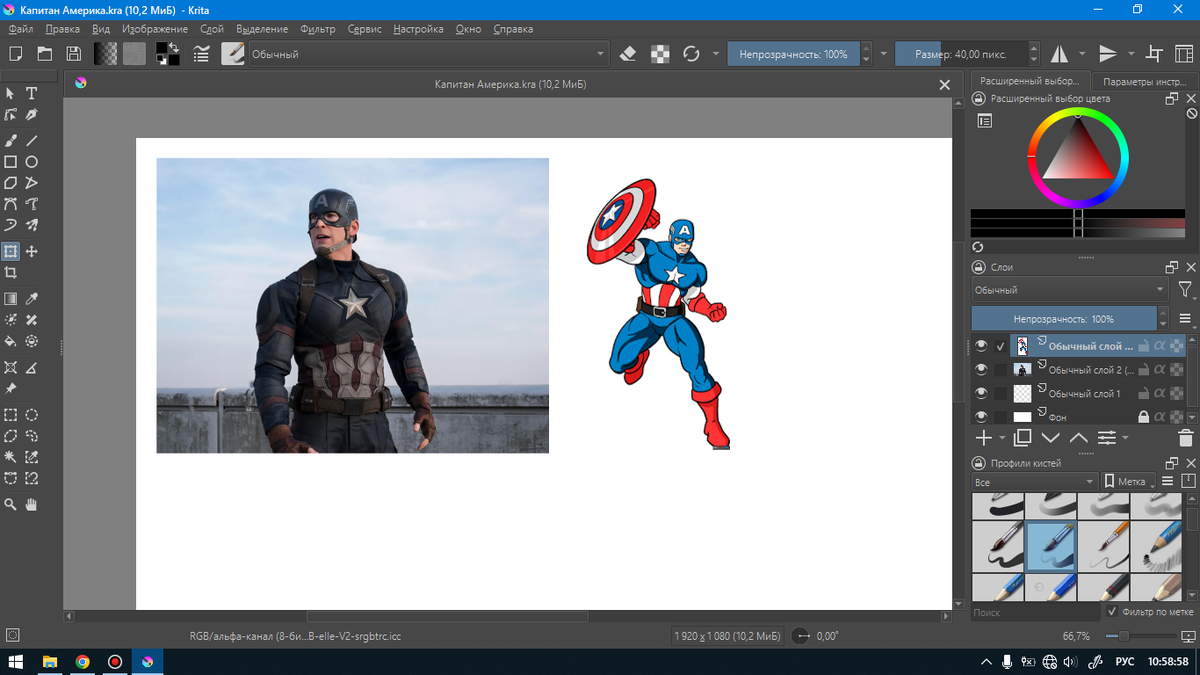Toggle the Фон layer lock
Viewport: 1200px width, 675px height.
[x=1143, y=417]
